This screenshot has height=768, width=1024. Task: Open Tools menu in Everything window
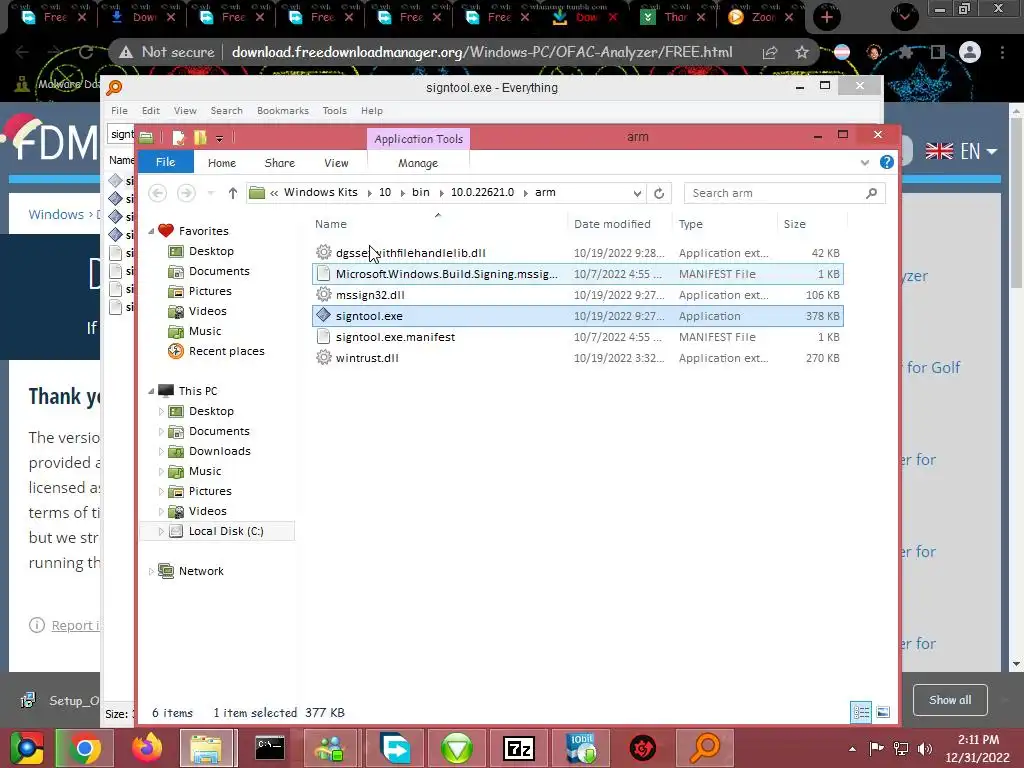pos(334,110)
